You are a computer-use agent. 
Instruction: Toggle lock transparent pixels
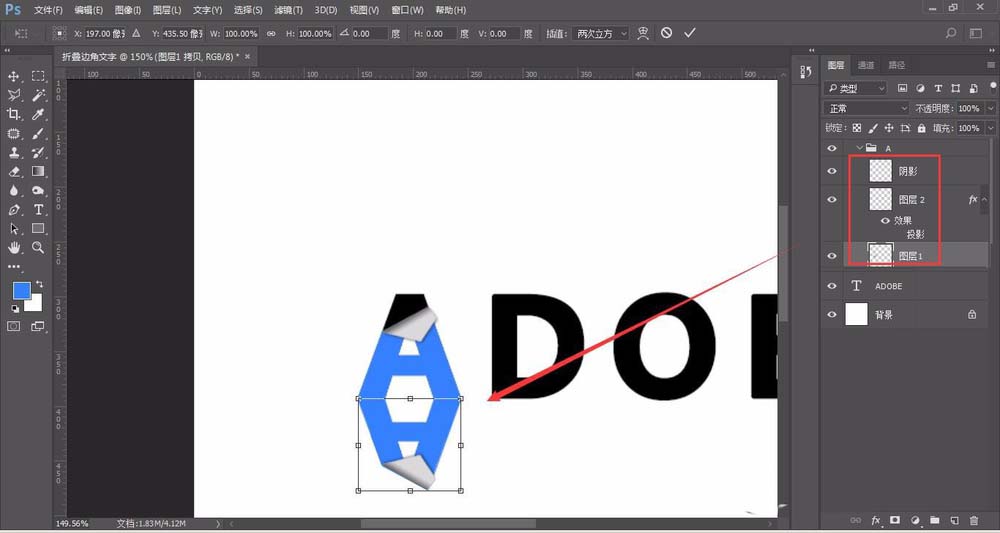pyautogui.click(x=857, y=128)
